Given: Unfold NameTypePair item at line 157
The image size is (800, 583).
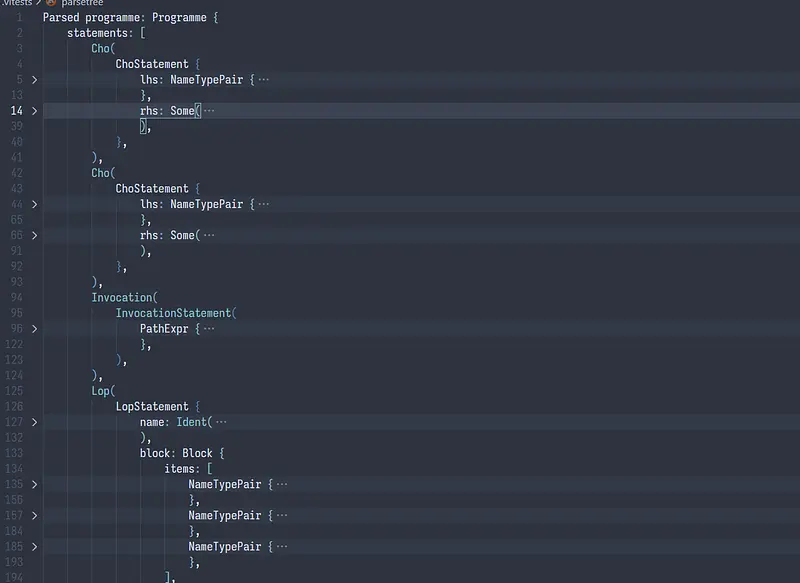Looking at the screenshot, I should [x=34, y=515].
